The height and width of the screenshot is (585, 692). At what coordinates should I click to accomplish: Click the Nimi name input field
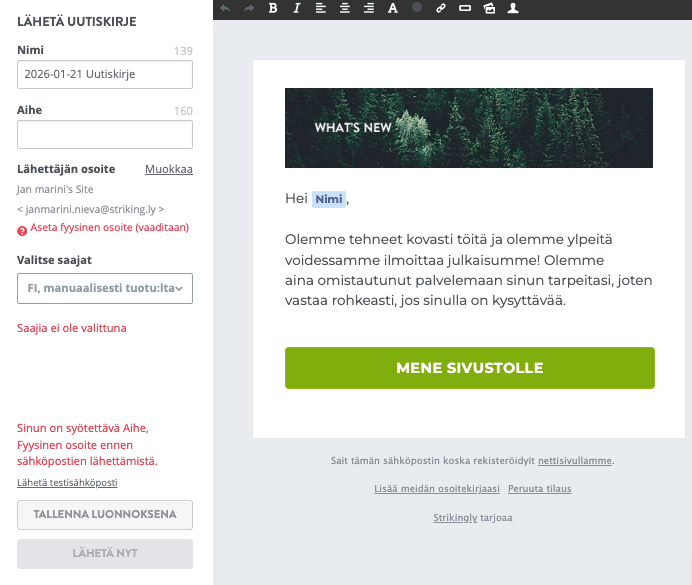105,75
